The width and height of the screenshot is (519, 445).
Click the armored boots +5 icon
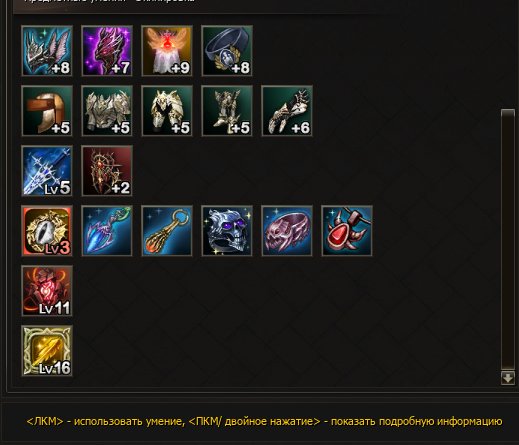tap(227, 111)
